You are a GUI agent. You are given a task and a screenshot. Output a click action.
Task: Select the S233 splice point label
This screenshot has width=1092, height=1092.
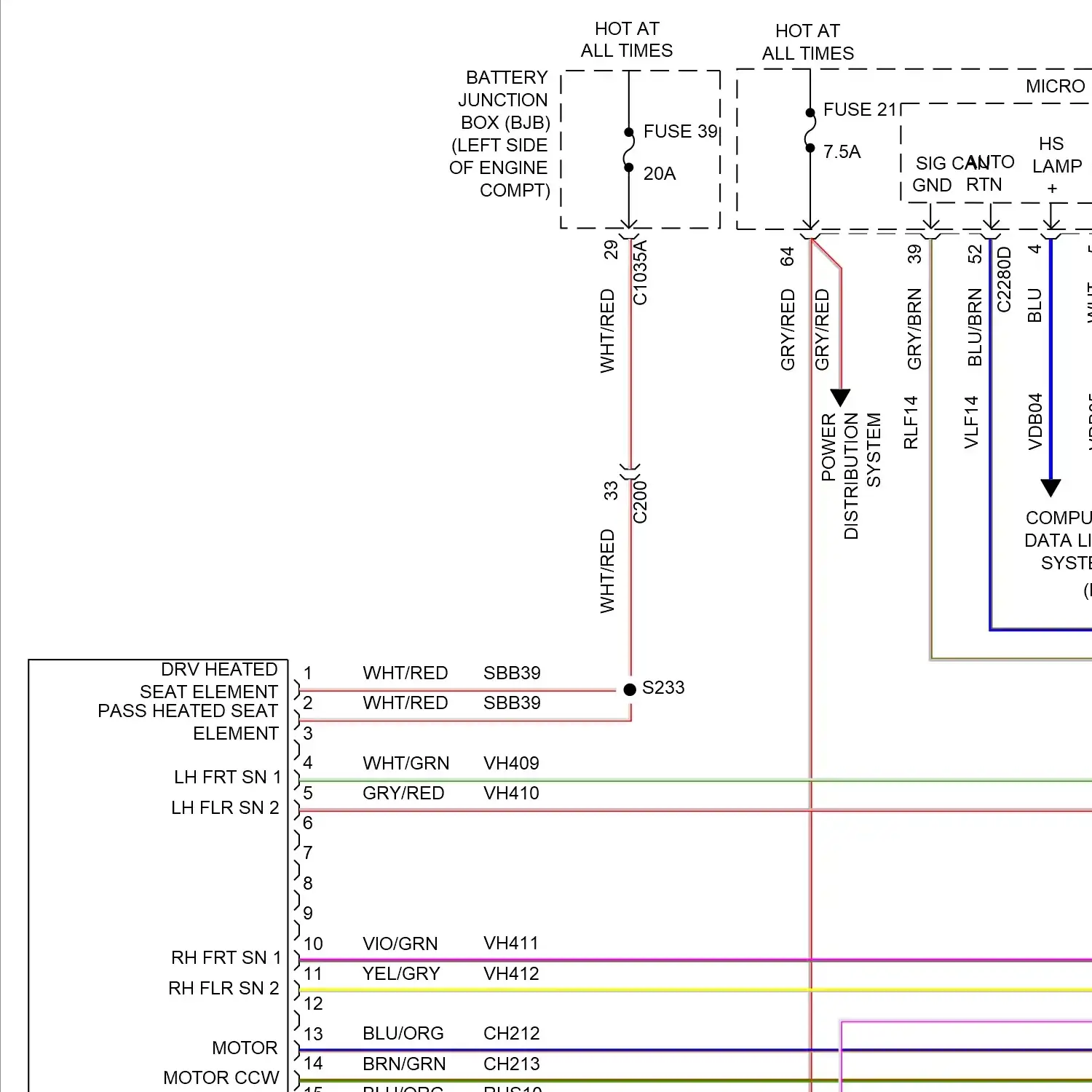[663, 688]
